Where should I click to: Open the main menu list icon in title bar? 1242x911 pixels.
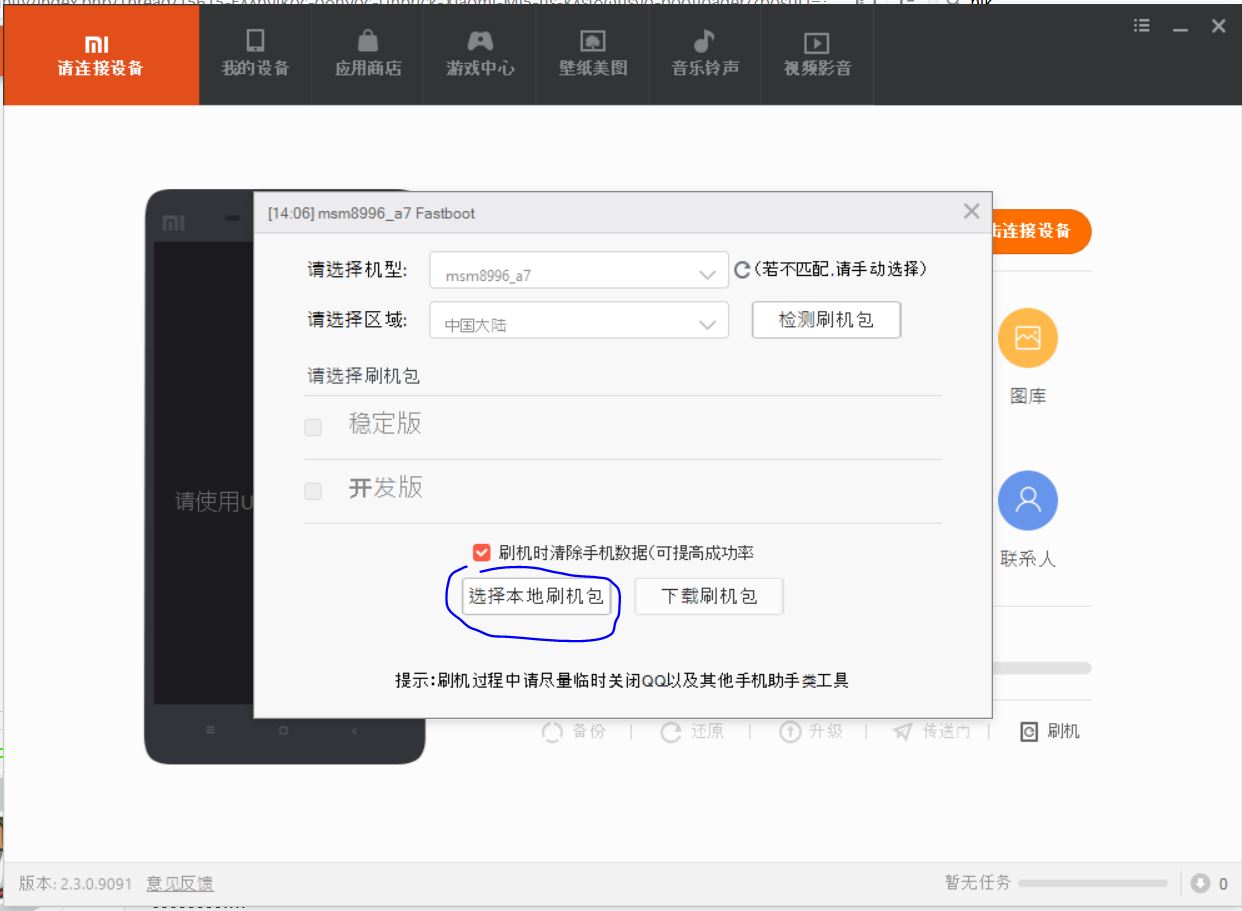[1142, 27]
